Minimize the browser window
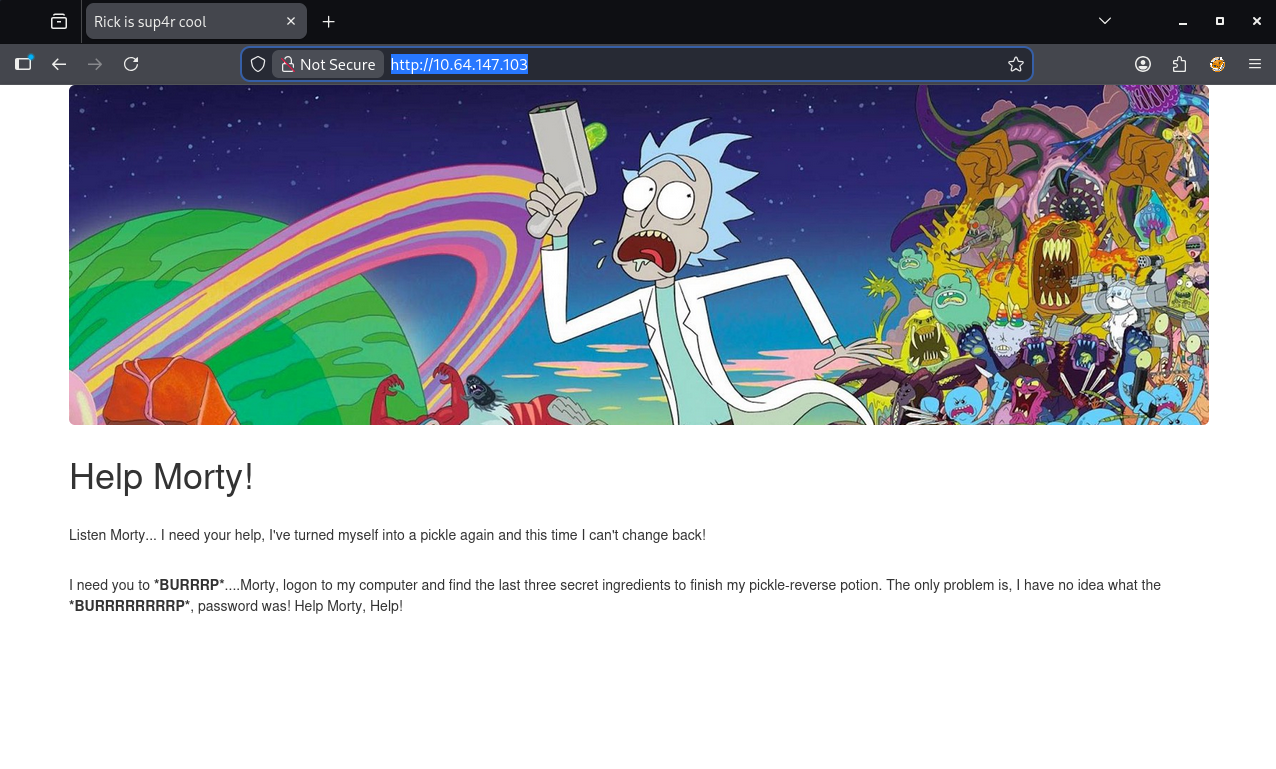 [1183, 21]
